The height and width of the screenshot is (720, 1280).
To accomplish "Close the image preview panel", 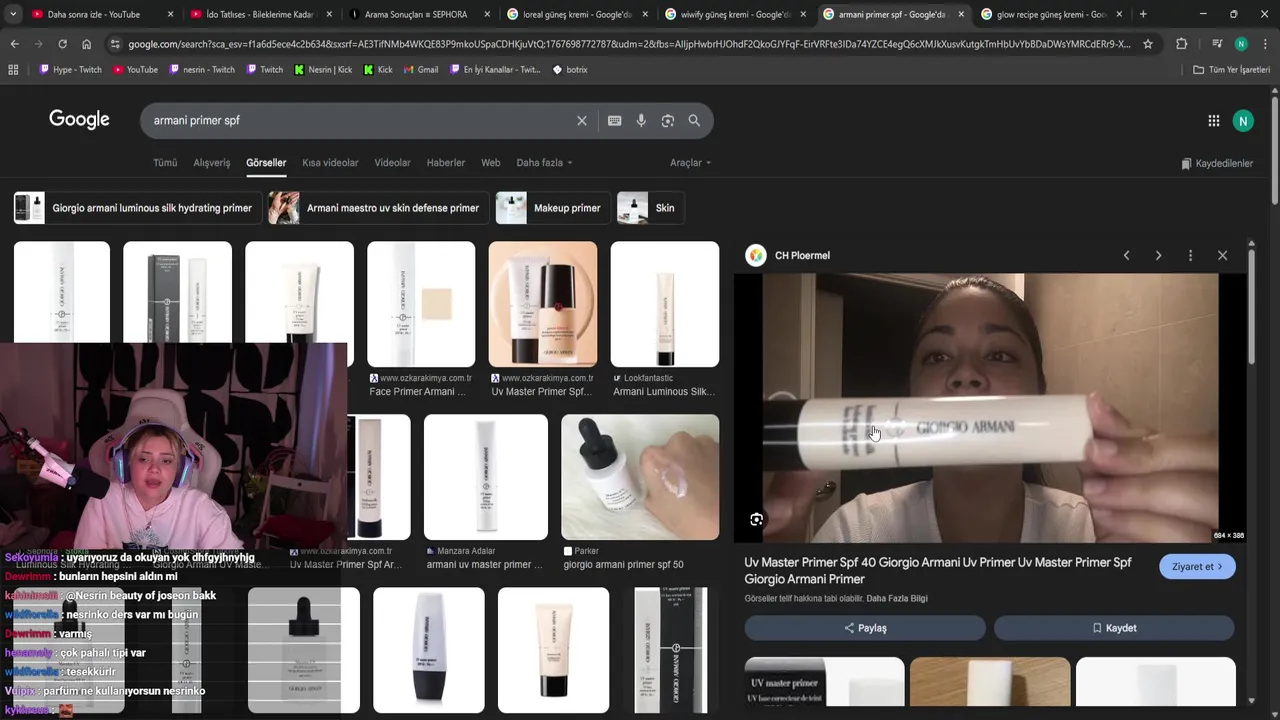I will (x=1222, y=256).
